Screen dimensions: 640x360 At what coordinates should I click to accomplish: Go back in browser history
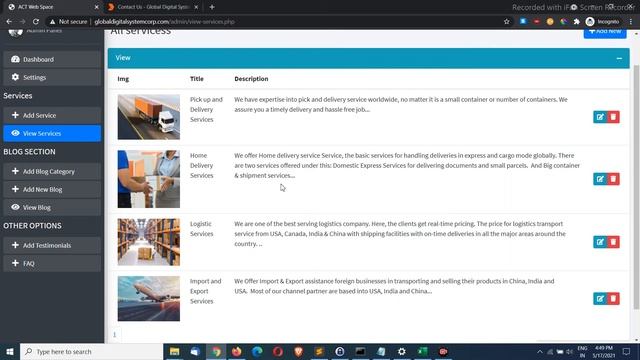pos(9,22)
